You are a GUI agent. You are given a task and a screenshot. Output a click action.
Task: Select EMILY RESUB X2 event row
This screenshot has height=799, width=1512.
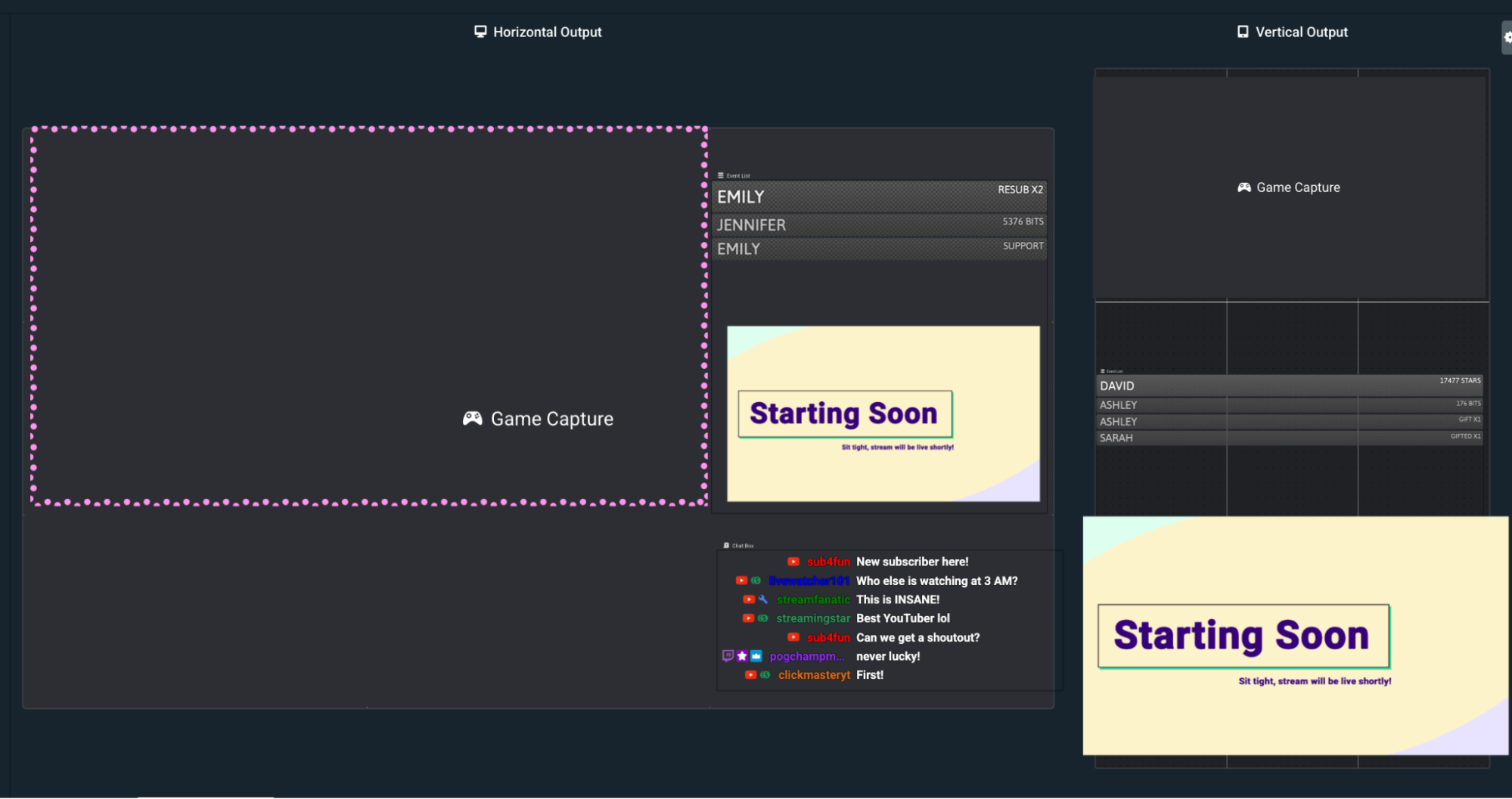click(x=879, y=197)
